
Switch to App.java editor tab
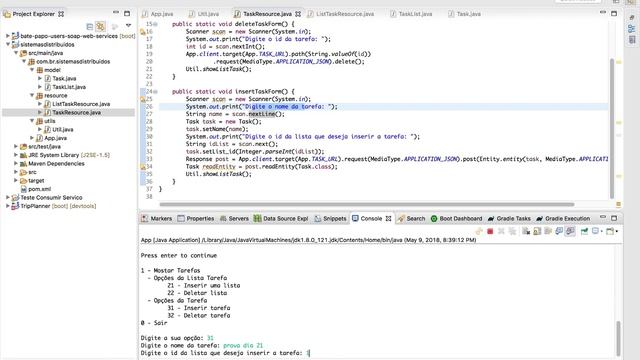click(x=158, y=14)
